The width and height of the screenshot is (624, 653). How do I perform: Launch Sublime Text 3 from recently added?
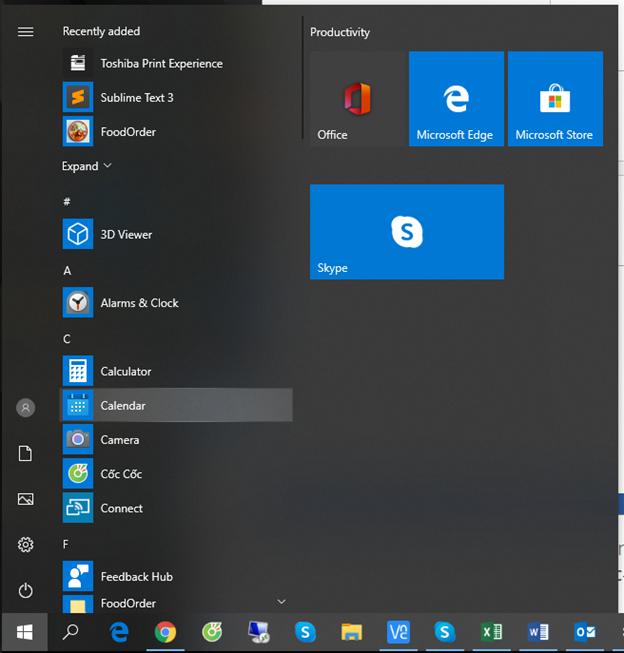point(177,97)
